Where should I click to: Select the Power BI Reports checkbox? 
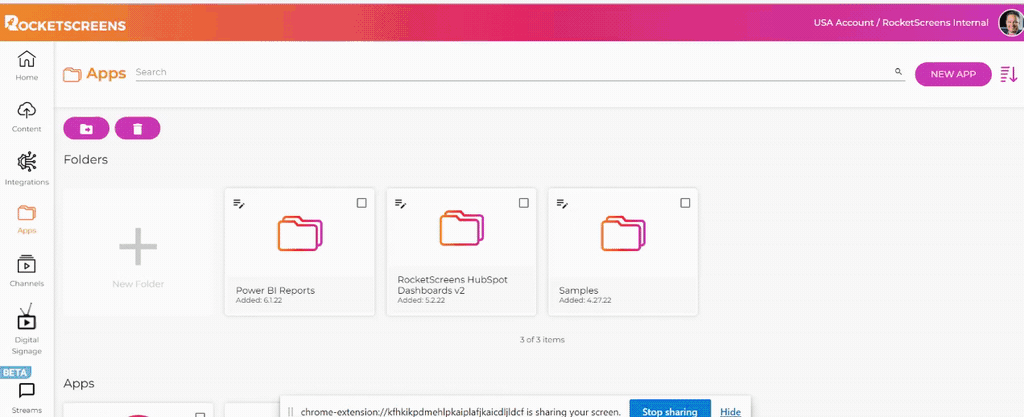362,203
